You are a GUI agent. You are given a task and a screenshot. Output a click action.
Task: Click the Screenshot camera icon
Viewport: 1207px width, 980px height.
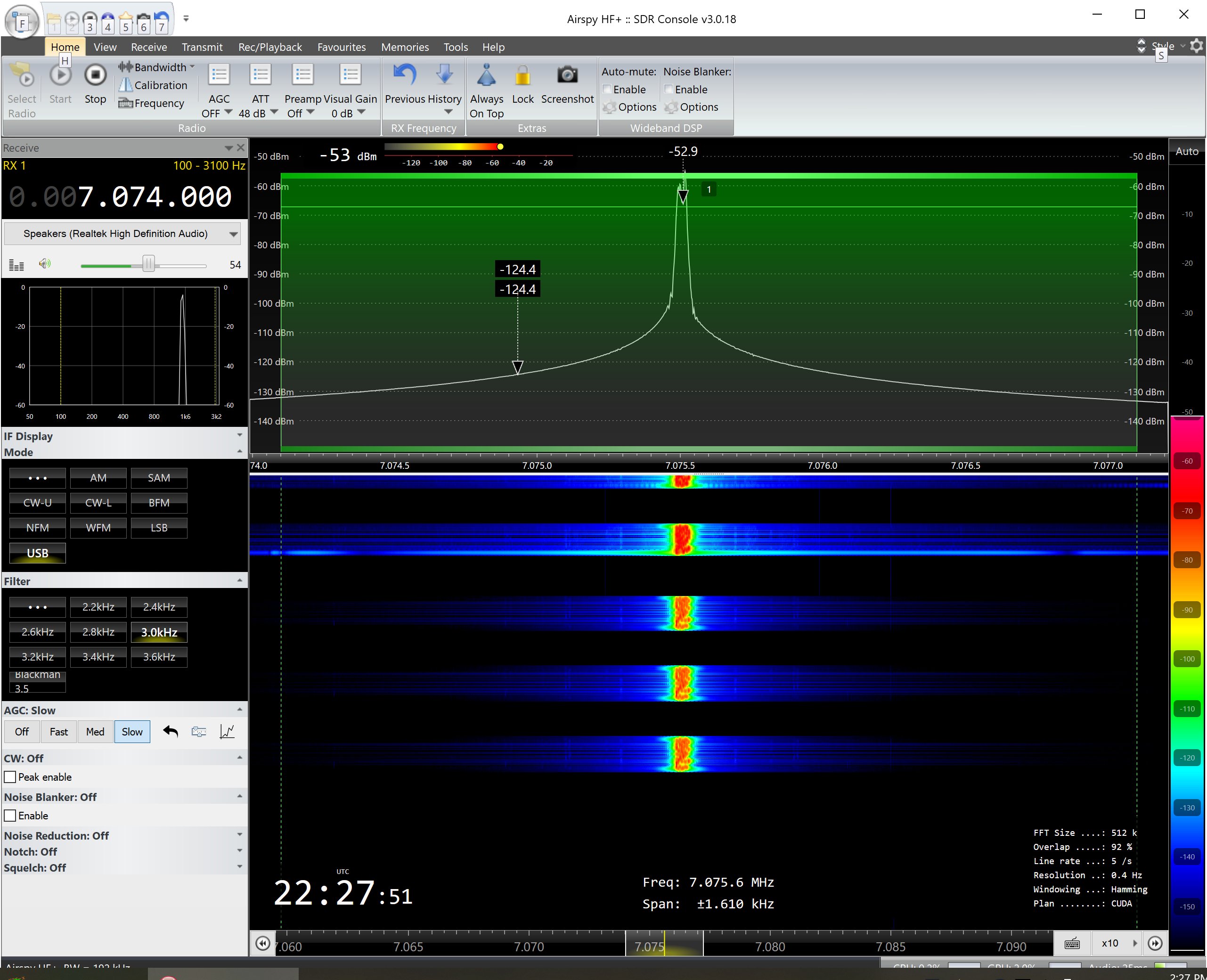[567, 74]
